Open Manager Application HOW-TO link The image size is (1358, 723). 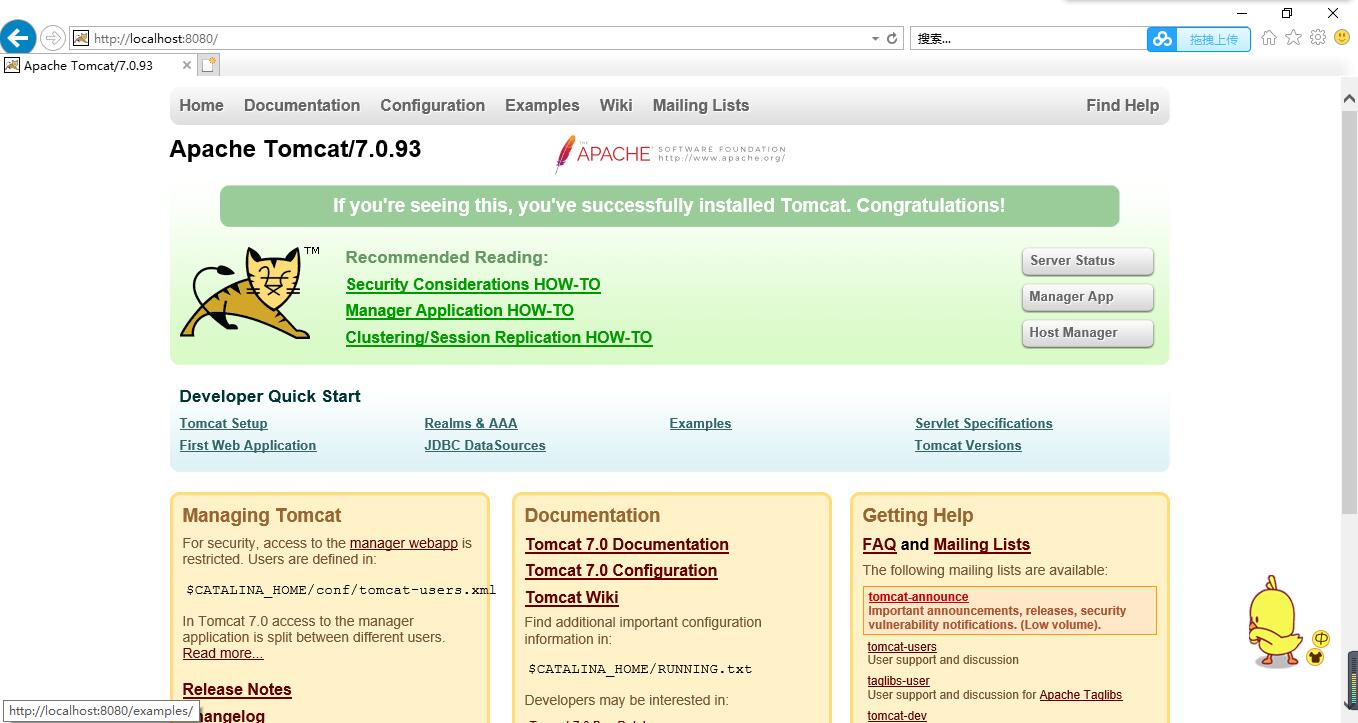(460, 311)
